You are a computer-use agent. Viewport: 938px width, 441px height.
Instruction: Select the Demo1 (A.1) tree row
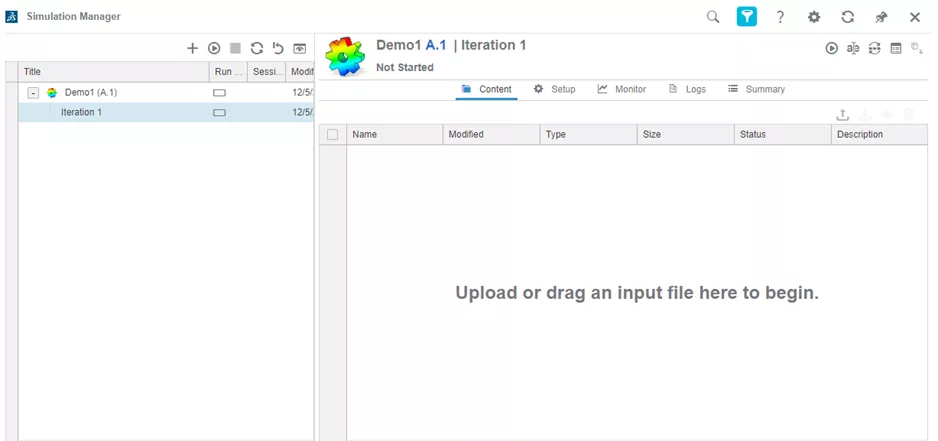[166, 93]
